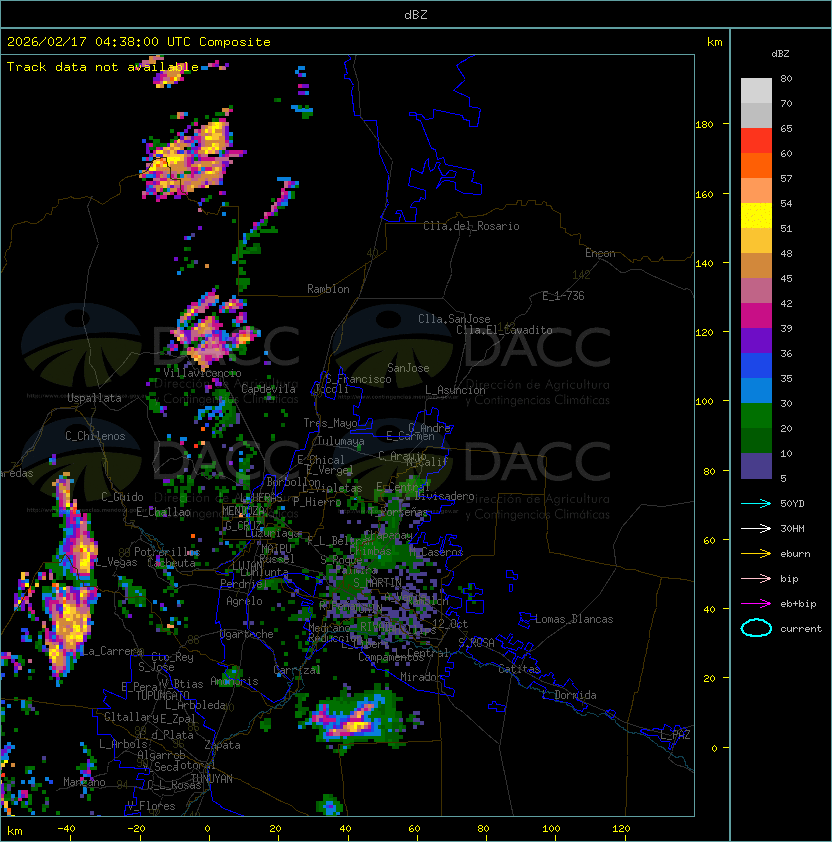Viewport: 832px width, 842px height.
Task: Click the '30HM' legend label
Action: click(792, 528)
